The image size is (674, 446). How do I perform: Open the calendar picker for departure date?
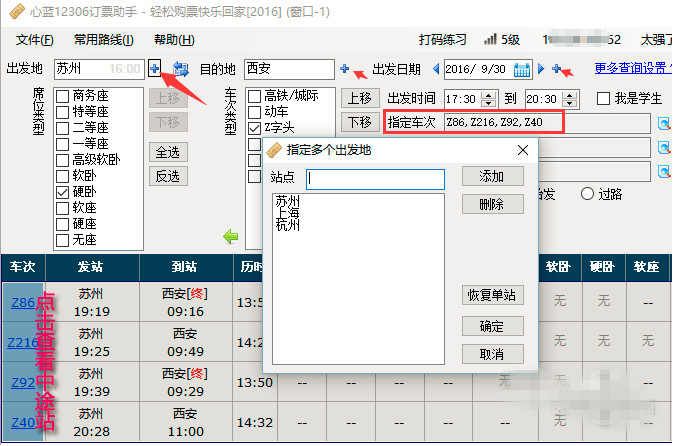click(x=522, y=69)
